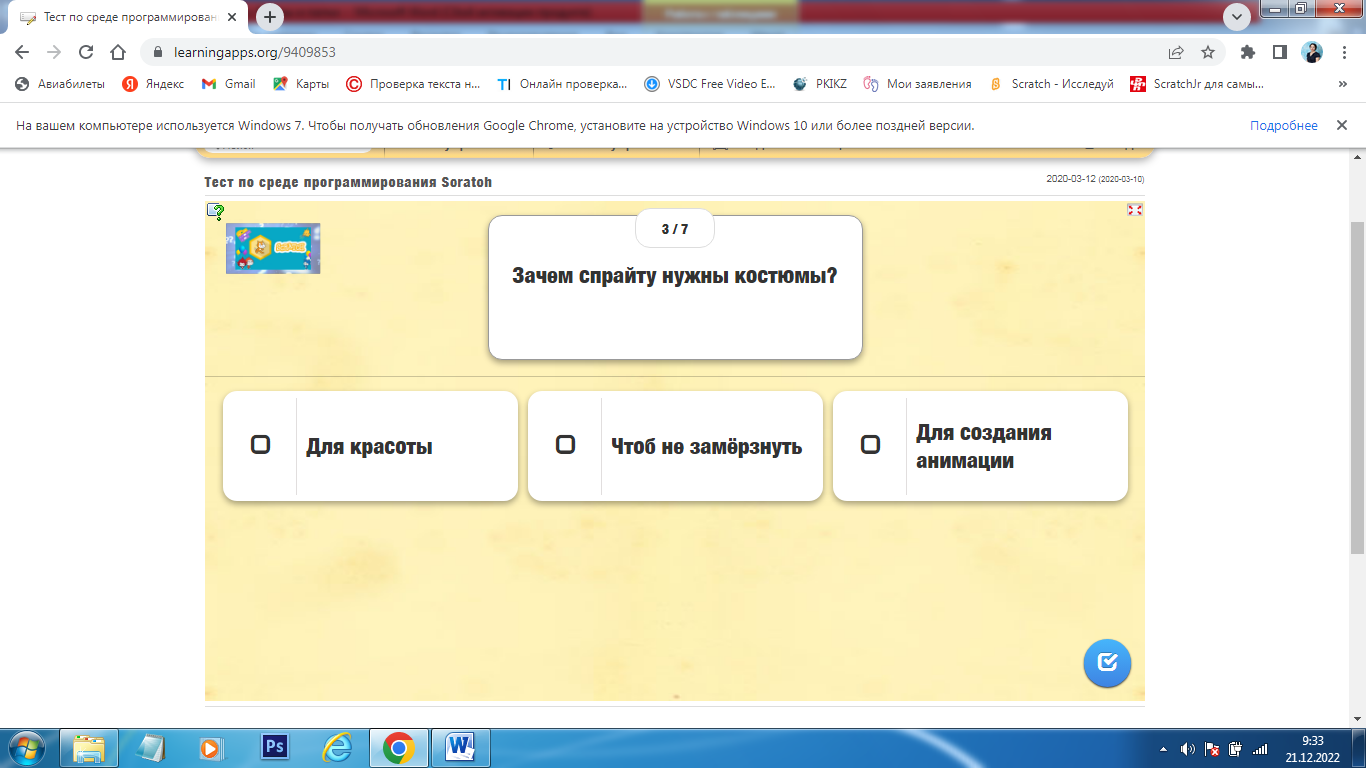Open the Карты bookmark
The image size is (1366, 768).
click(301, 84)
